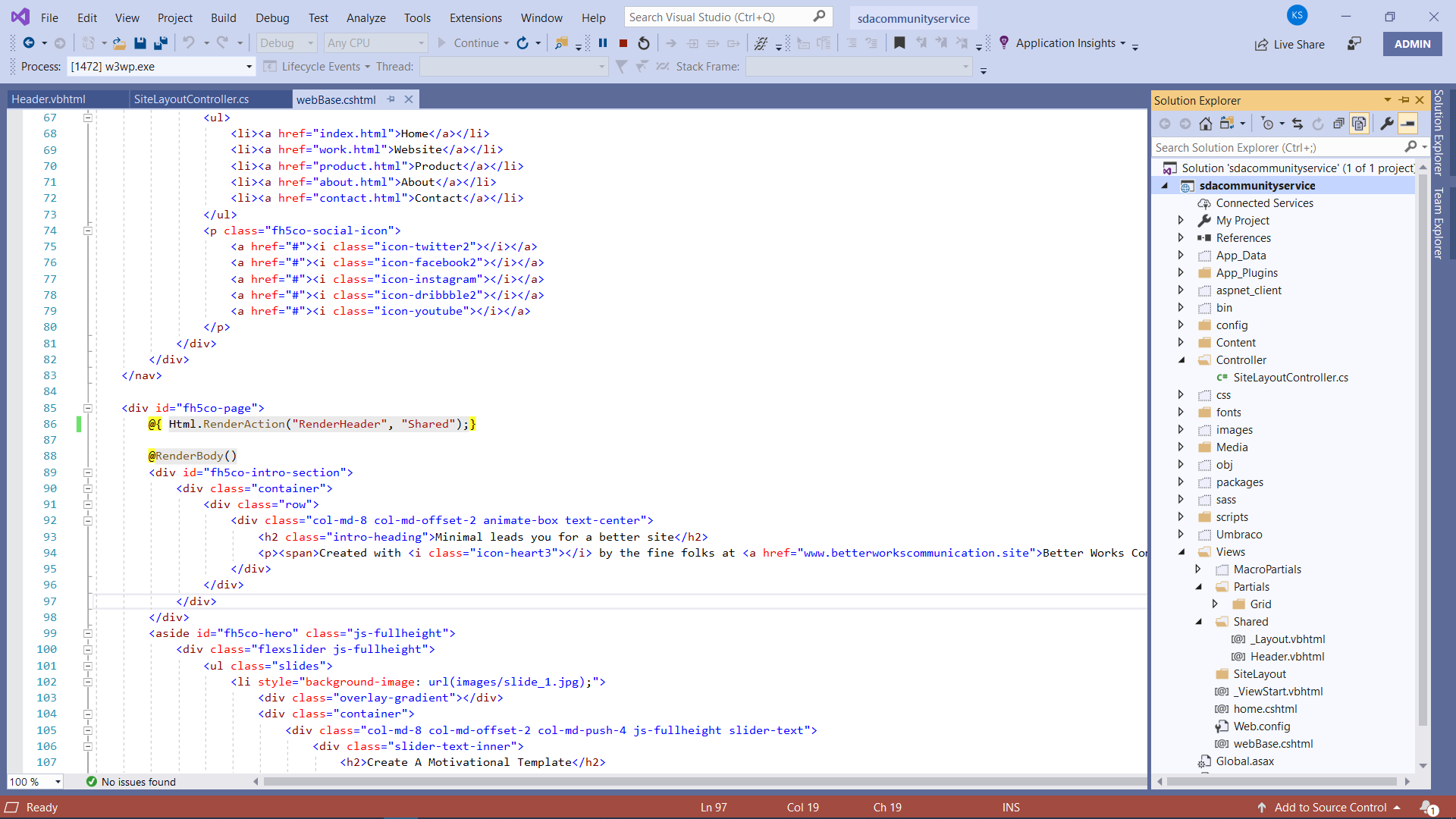Close the webBase.cshtml tab

(x=409, y=99)
